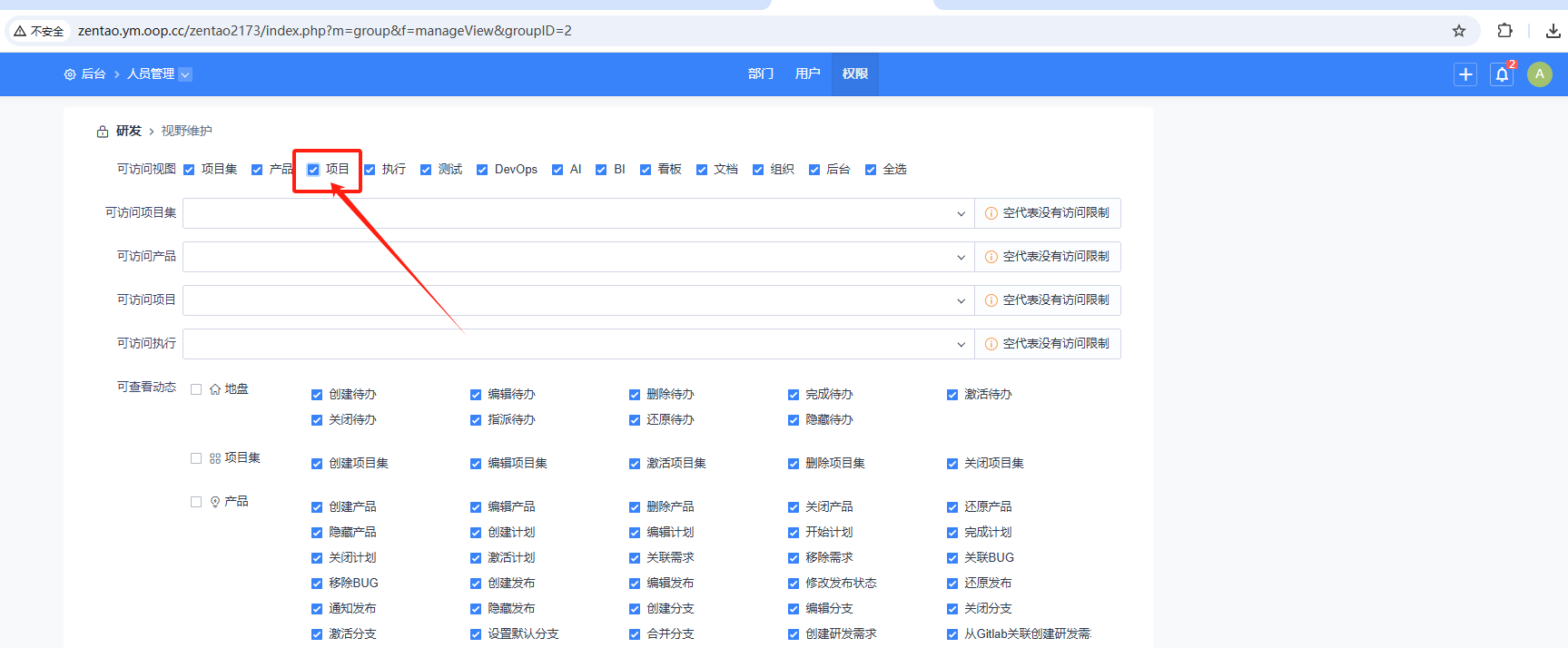Toggle the 执行 view checkbox
The height and width of the screenshot is (648, 1568).
tap(370, 170)
